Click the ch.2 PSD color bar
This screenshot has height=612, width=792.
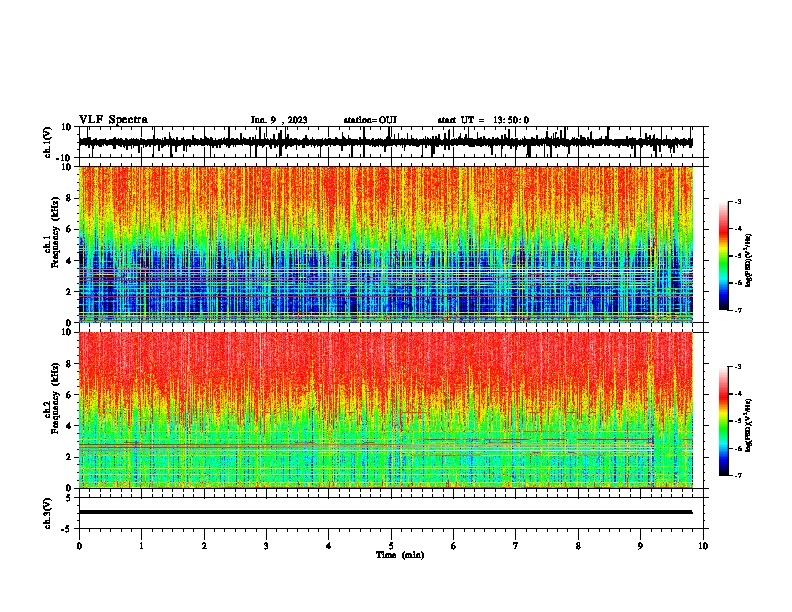click(723, 421)
